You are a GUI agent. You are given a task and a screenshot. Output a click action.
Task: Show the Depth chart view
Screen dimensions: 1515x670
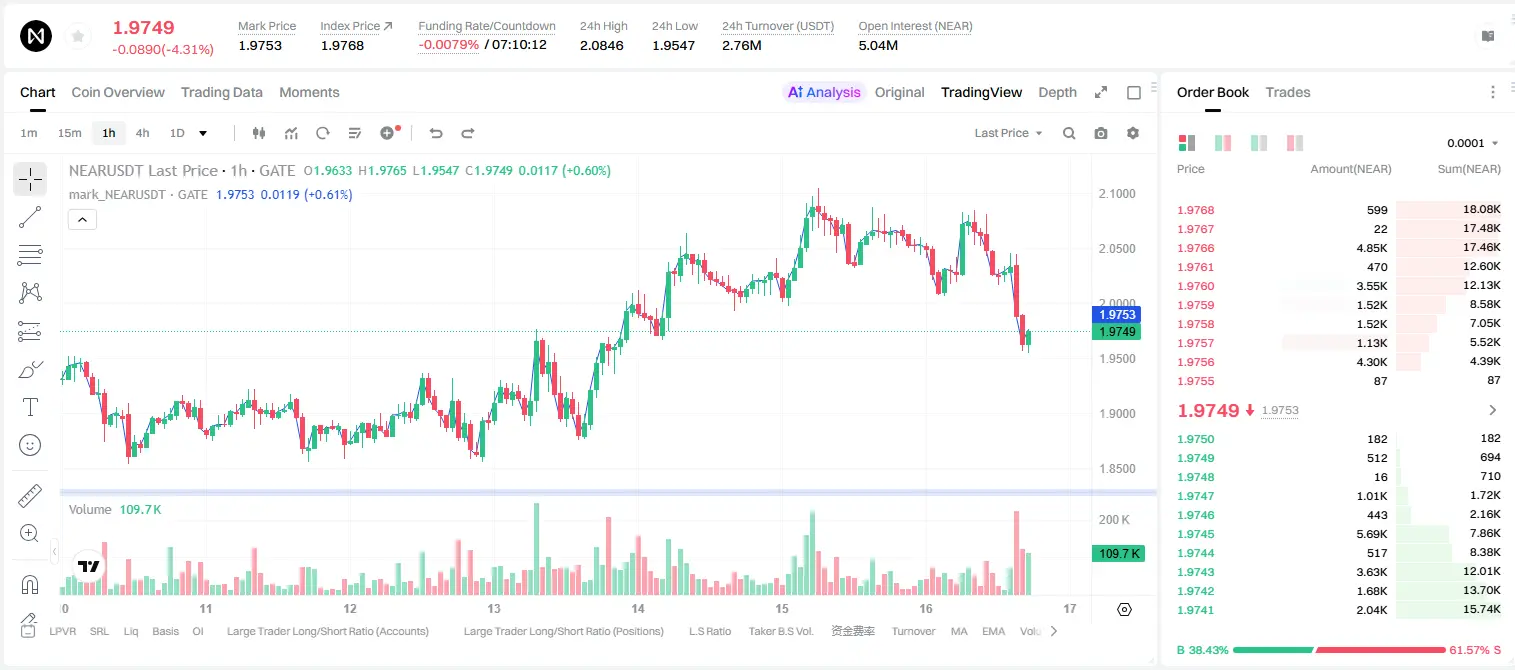pyautogui.click(x=1057, y=92)
